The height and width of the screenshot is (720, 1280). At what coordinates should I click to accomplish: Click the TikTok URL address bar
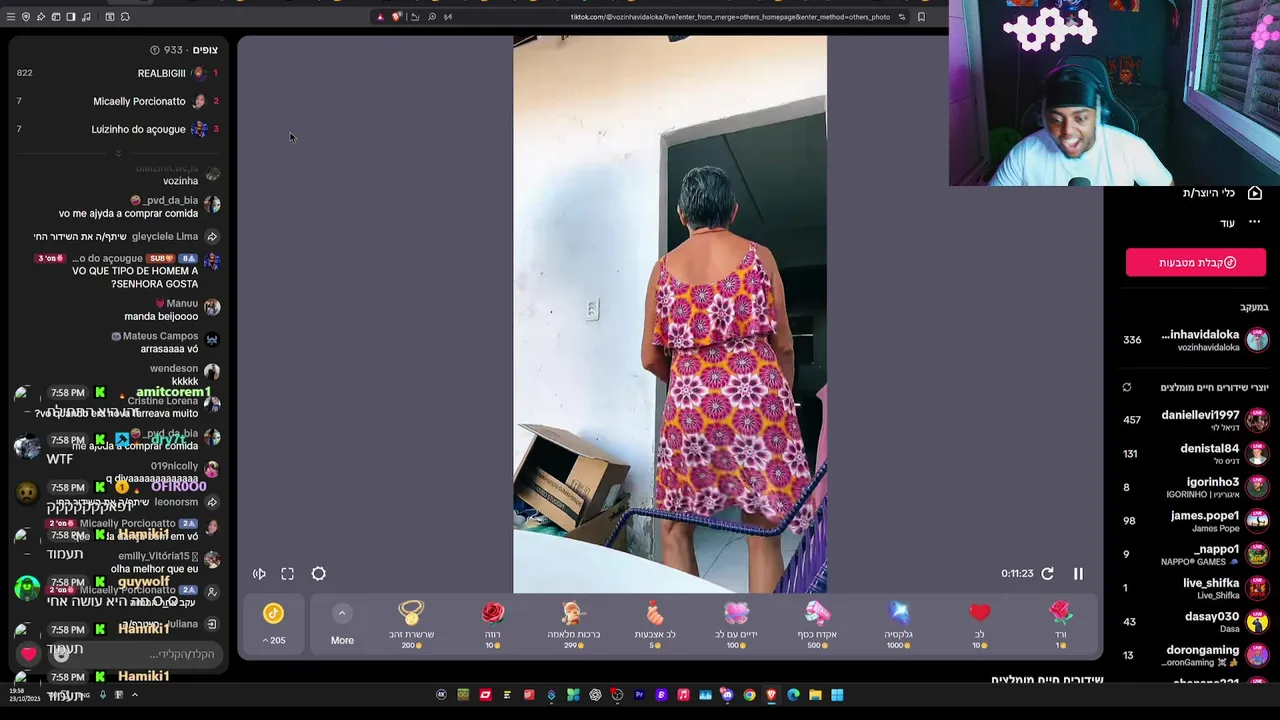[x=729, y=17]
